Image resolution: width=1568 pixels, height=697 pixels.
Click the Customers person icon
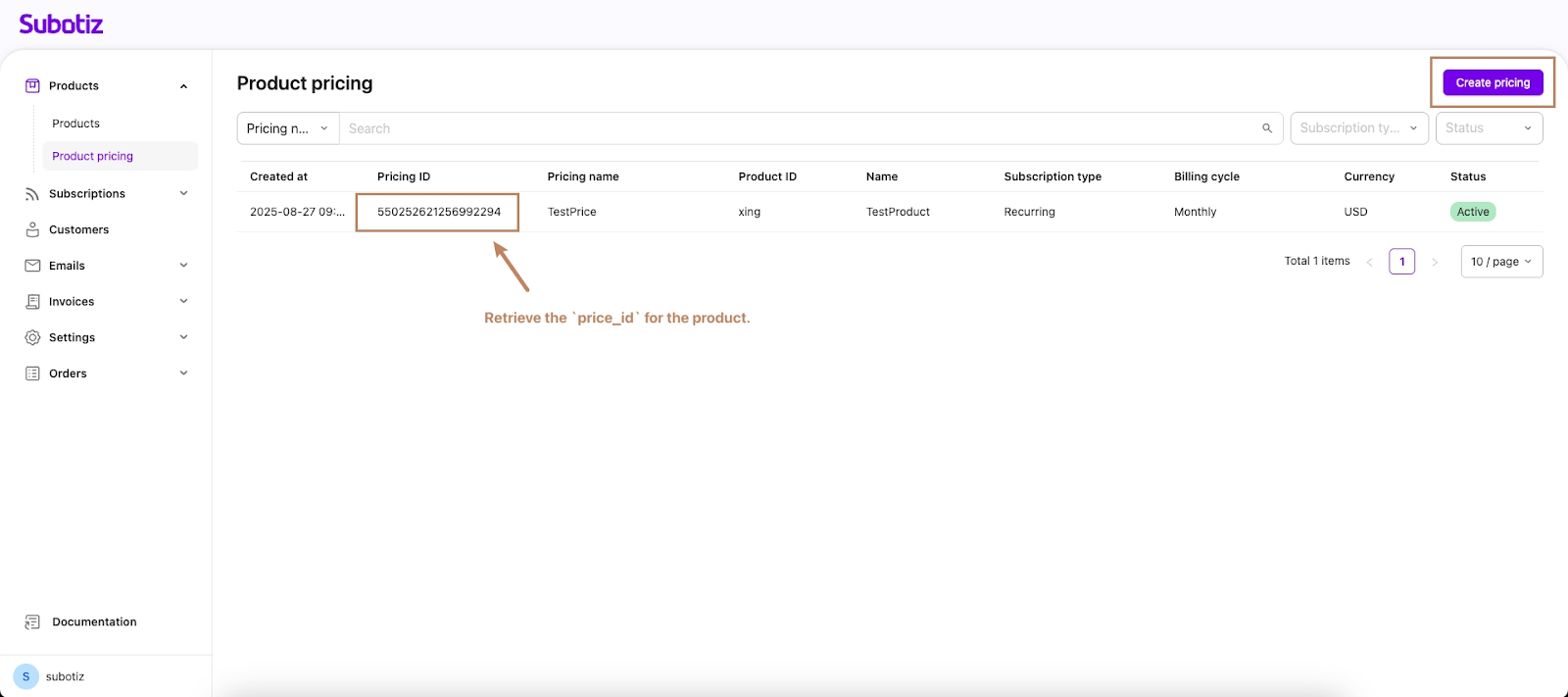point(32,229)
